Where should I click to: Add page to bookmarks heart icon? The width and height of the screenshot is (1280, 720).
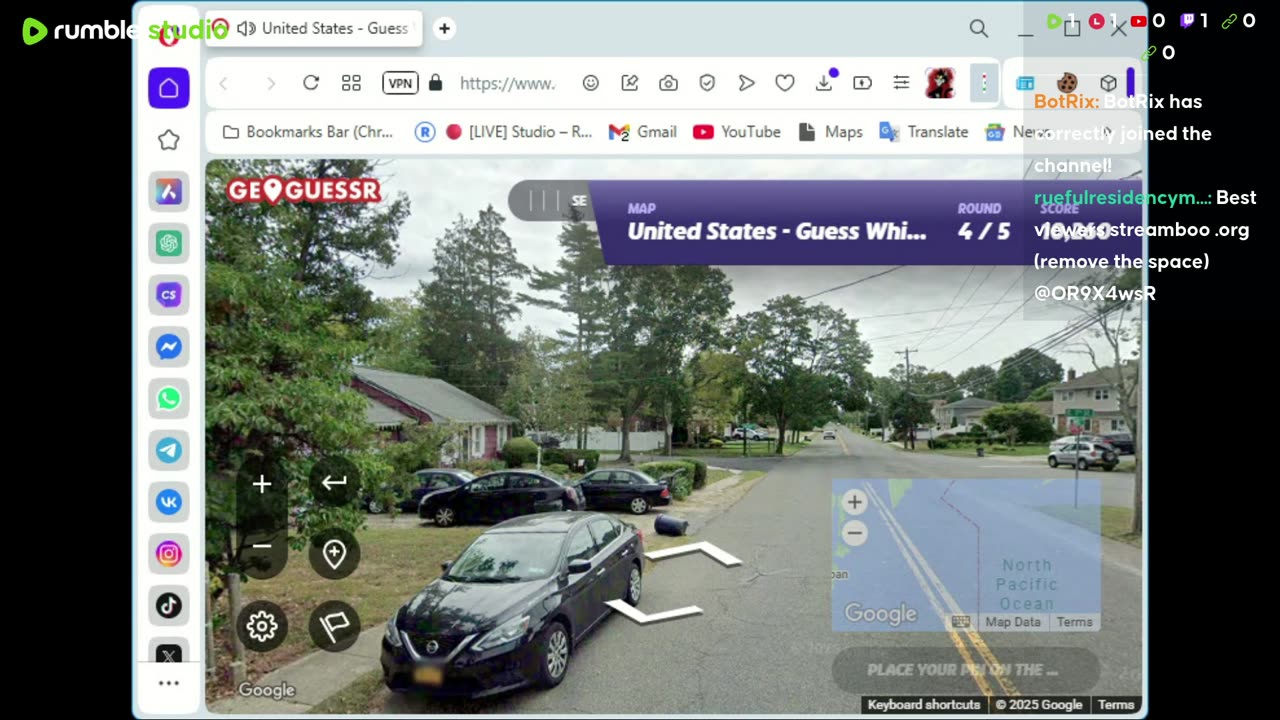pos(785,83)
